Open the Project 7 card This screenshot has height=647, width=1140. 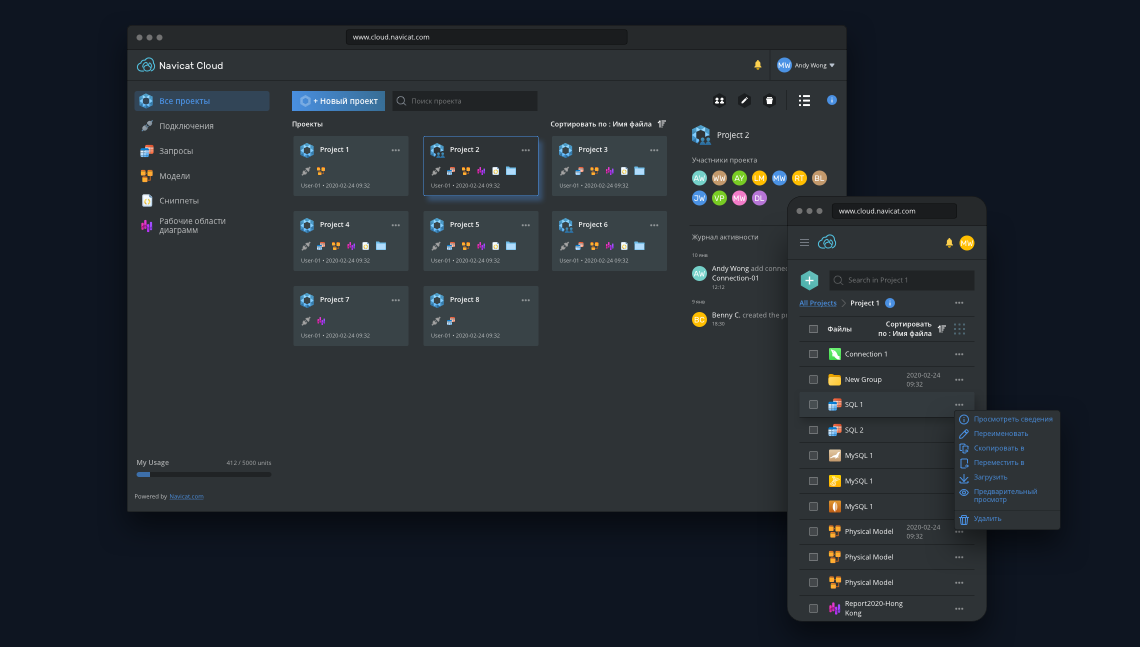(350, 316)
